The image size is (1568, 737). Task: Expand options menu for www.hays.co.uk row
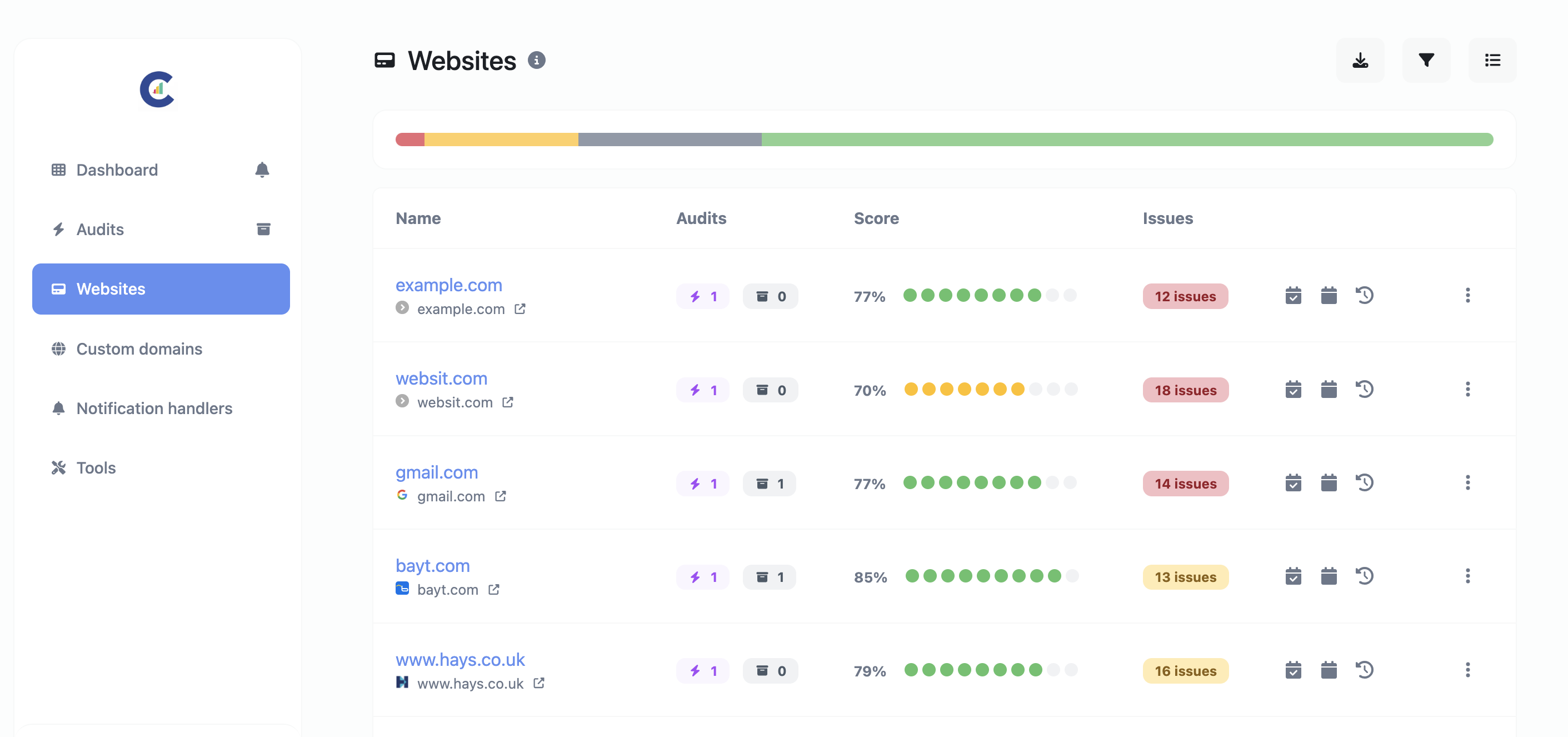(x=1467, y=670)
